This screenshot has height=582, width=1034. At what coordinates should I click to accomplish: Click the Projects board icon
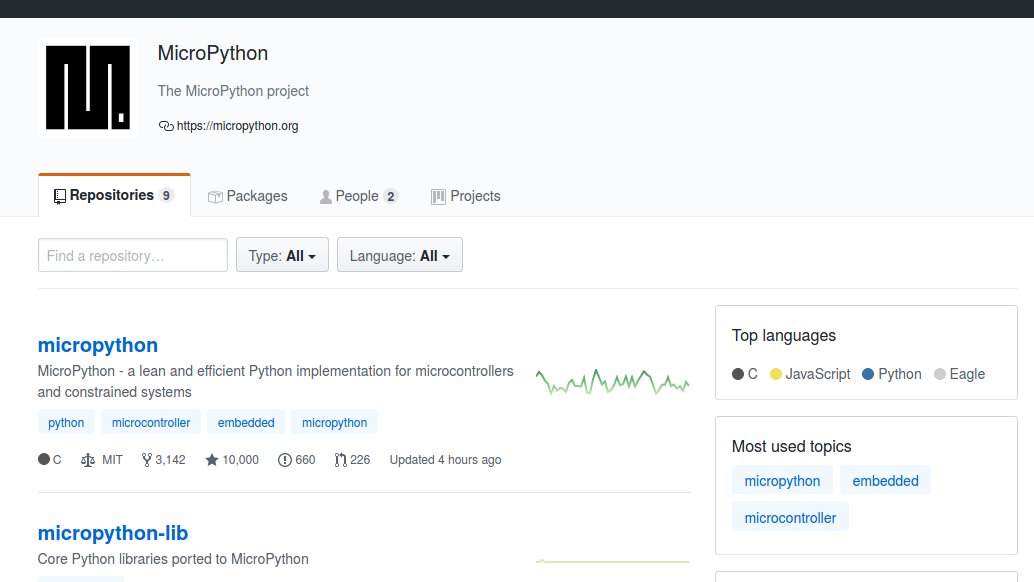(x=438, y=196)
